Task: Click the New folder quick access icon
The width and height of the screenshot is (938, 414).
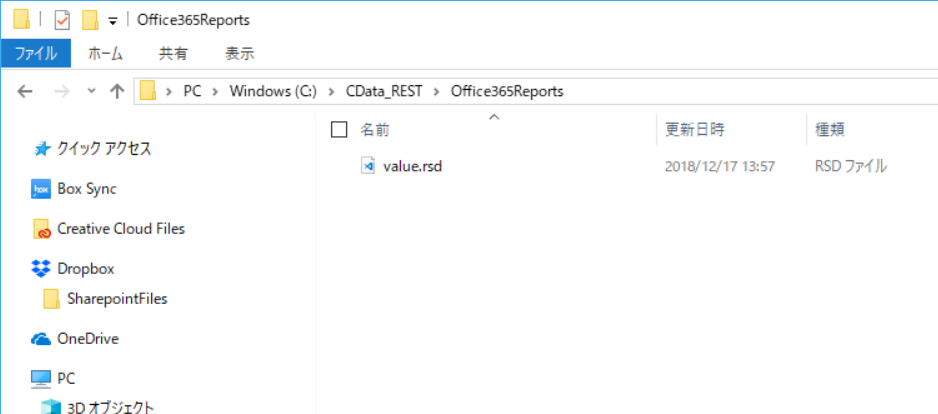Action: (90, 20)
